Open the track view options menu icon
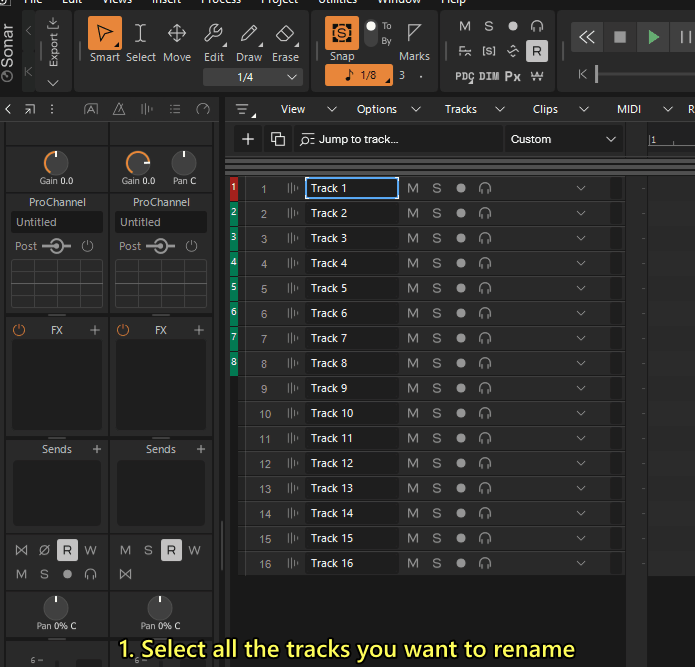695x667 pixels. pos(244,109)
